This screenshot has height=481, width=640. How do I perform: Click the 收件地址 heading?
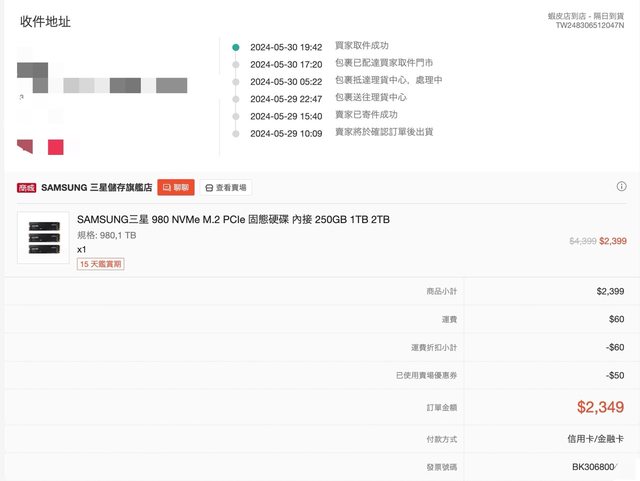(46, 21)
